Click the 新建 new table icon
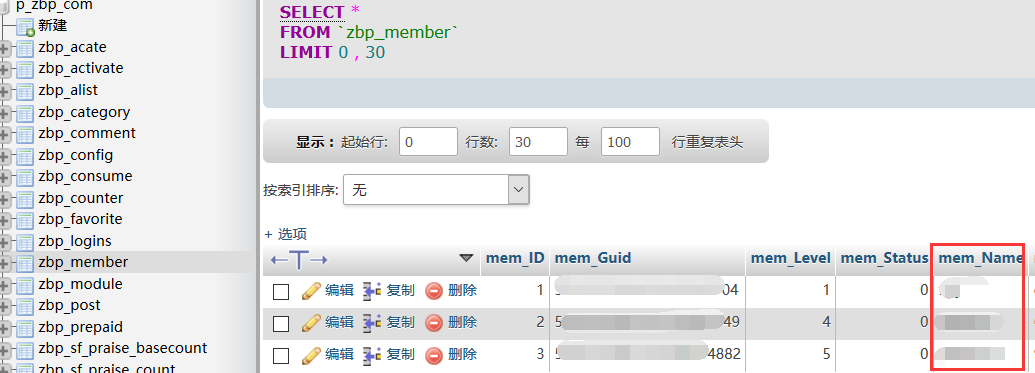 (25, 27)
